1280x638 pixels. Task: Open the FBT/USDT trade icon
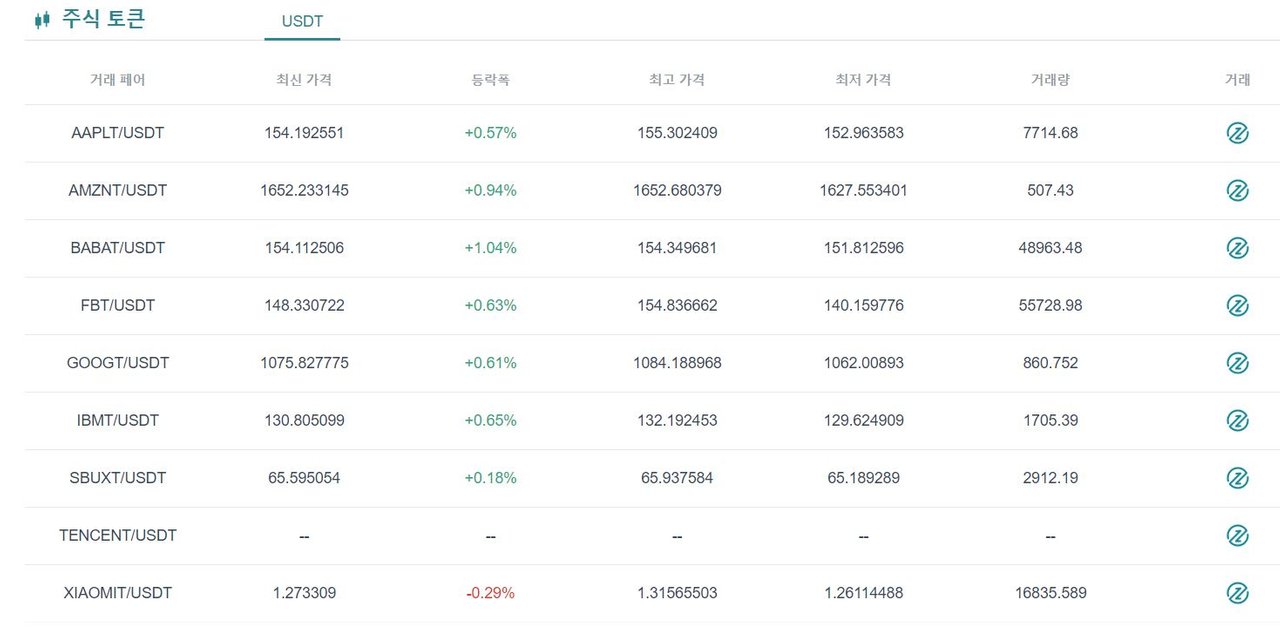[x=1237, y=305]
